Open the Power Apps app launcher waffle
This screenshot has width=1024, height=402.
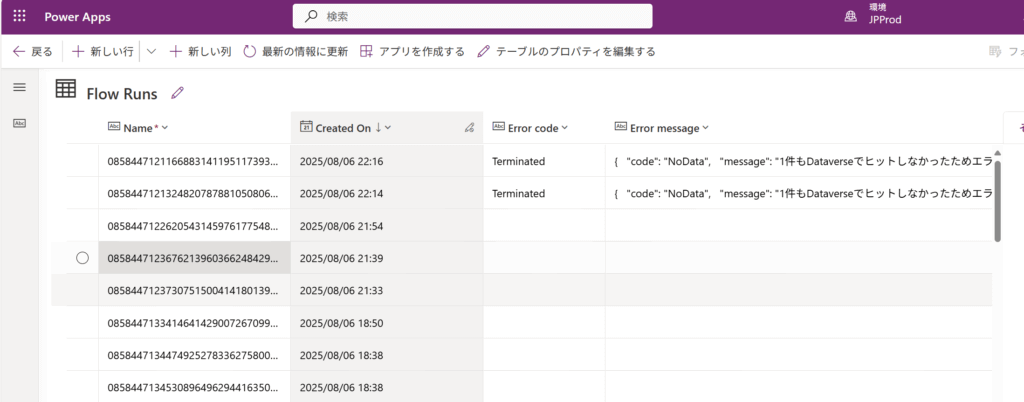[20, 16]
